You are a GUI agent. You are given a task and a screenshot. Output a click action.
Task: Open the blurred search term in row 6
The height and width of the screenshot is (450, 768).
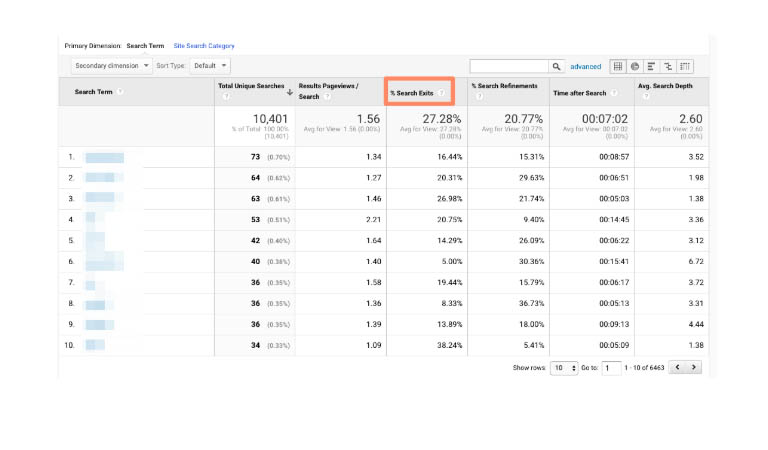[104, 261]
